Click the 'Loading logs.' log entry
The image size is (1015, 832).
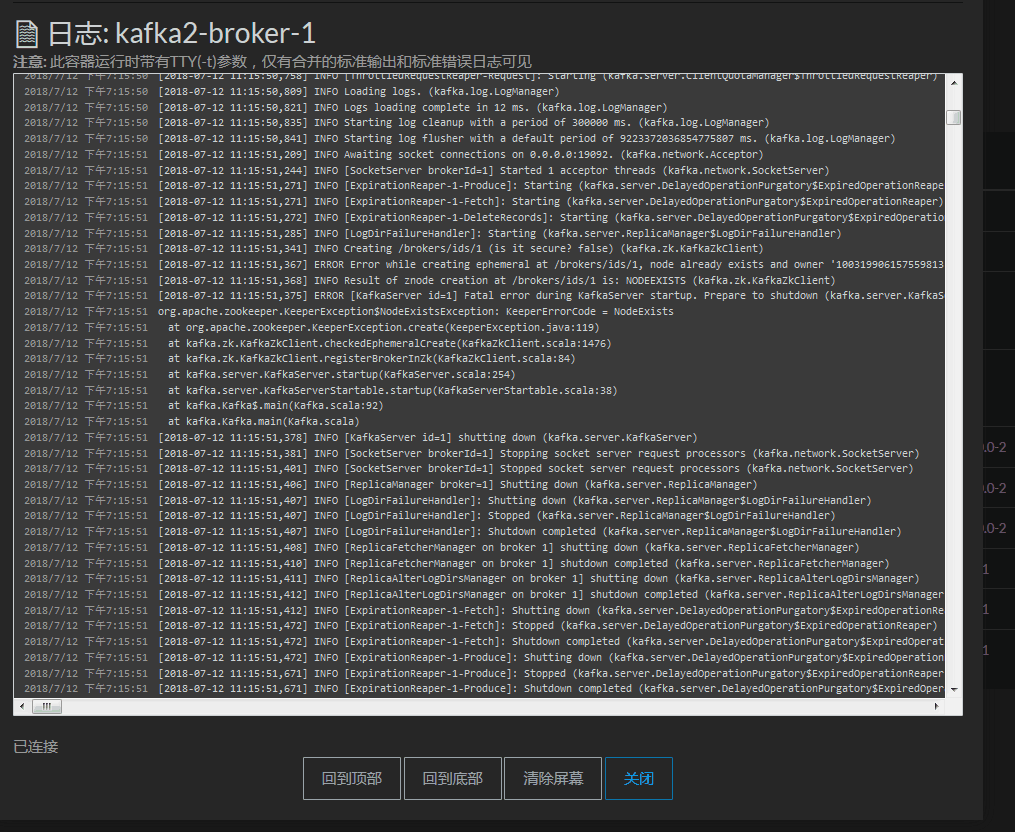pos(292,91)
